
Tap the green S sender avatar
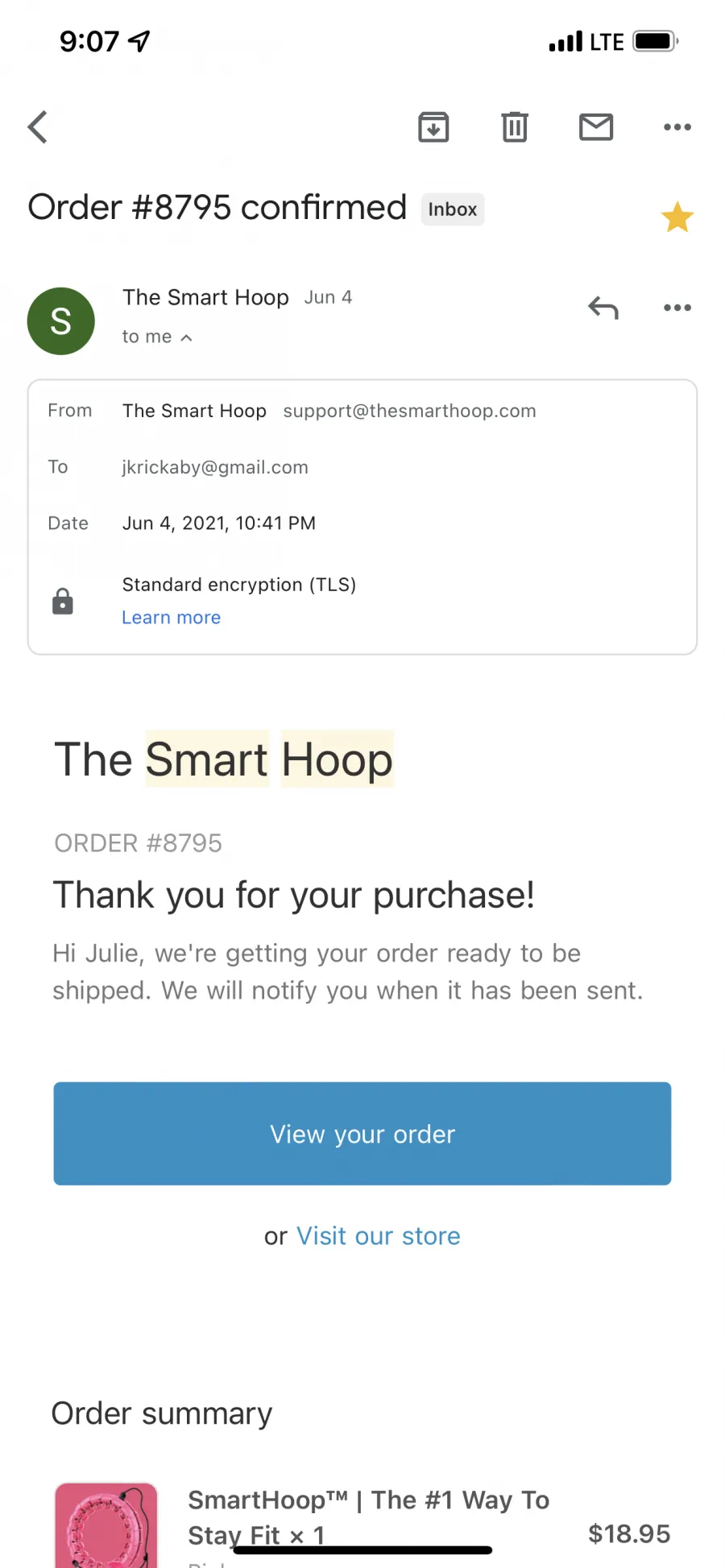tap(61, 321)
